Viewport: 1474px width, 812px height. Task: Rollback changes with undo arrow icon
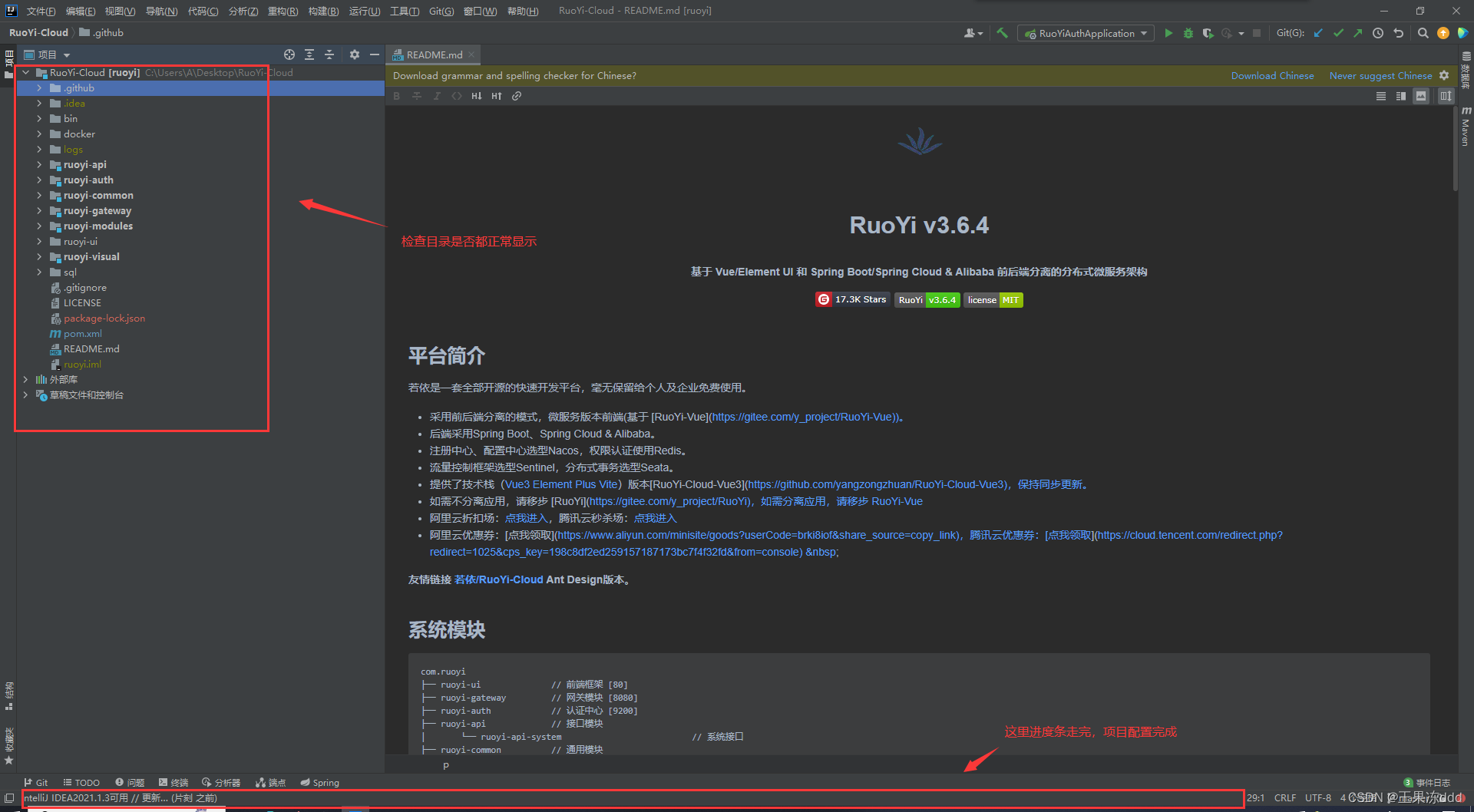pos(1398,33)
